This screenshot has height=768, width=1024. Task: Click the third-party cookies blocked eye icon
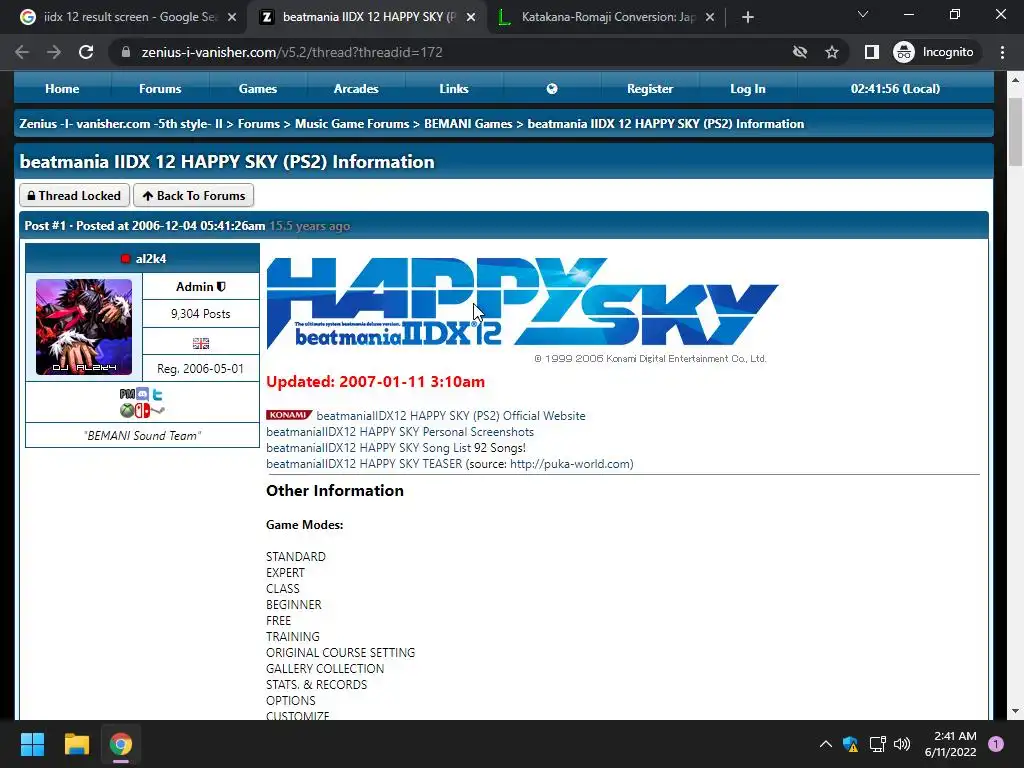point(799,52)
